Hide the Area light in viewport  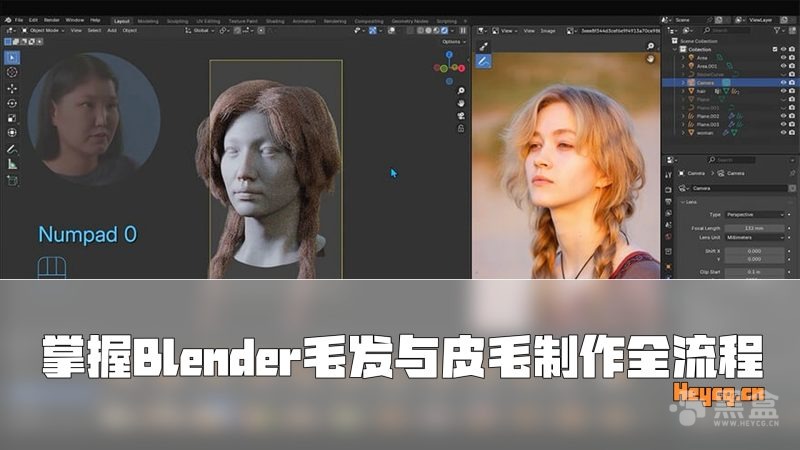tap(783, 58)
